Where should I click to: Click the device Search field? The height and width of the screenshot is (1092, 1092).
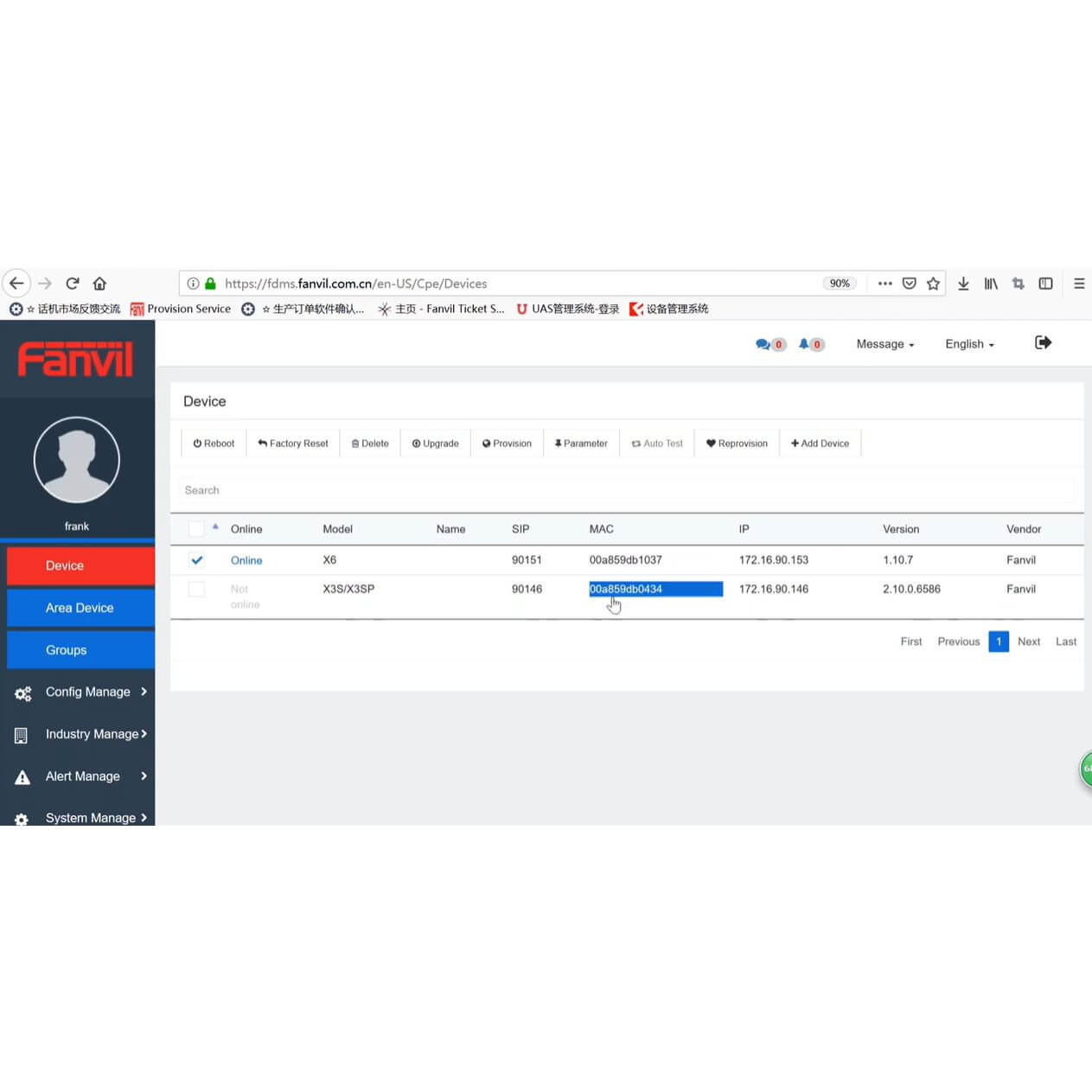[627, 490]
